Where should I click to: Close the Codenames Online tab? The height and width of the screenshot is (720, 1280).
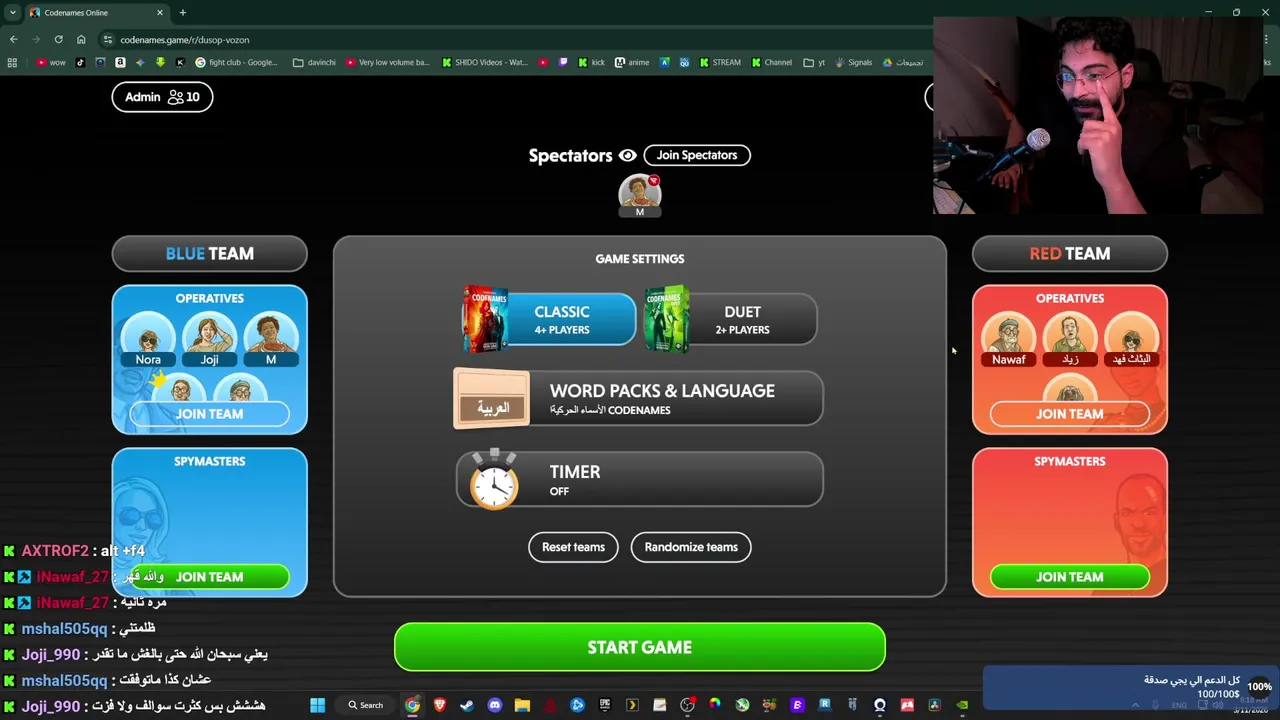(160, 12)
